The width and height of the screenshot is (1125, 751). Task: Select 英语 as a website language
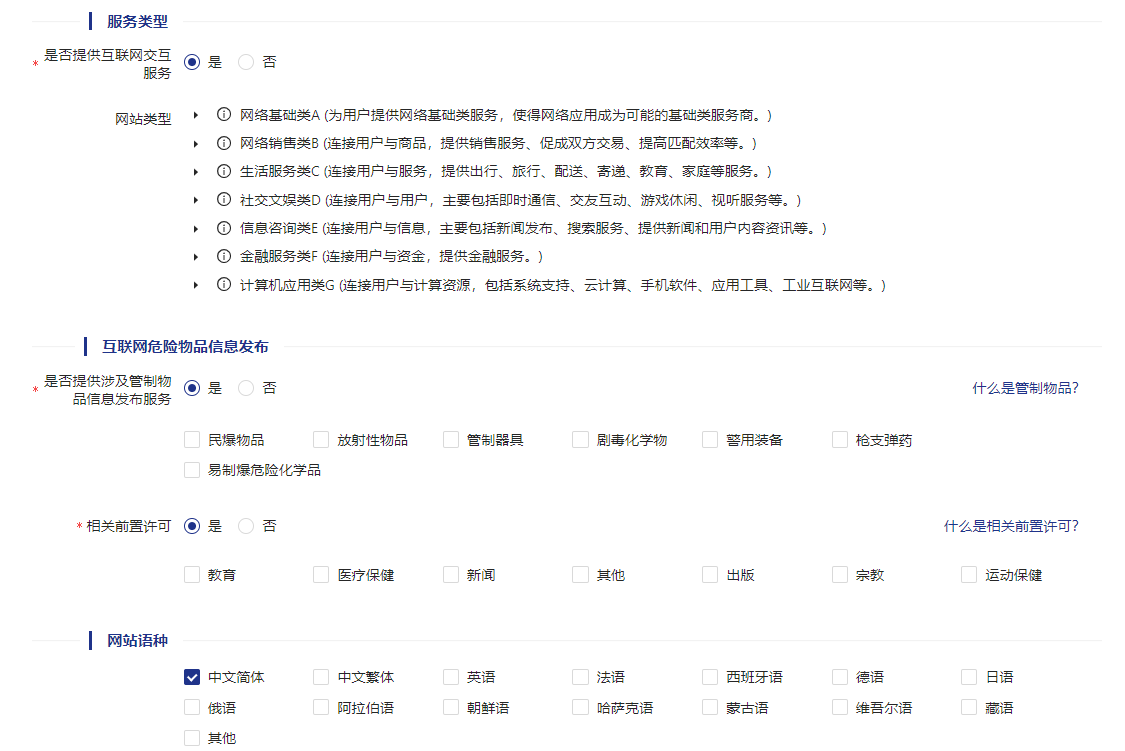click(450, 676)
